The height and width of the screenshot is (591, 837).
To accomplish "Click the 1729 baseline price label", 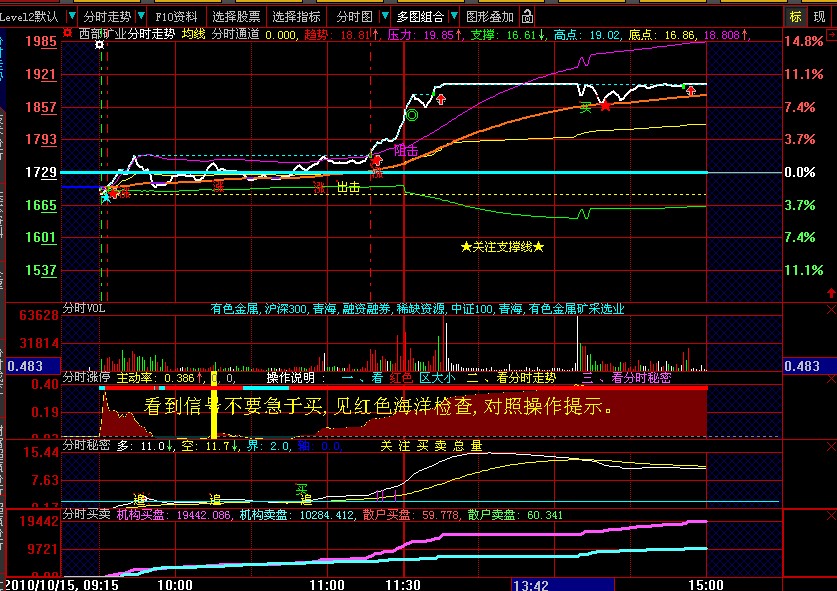I will click(41, 172).
